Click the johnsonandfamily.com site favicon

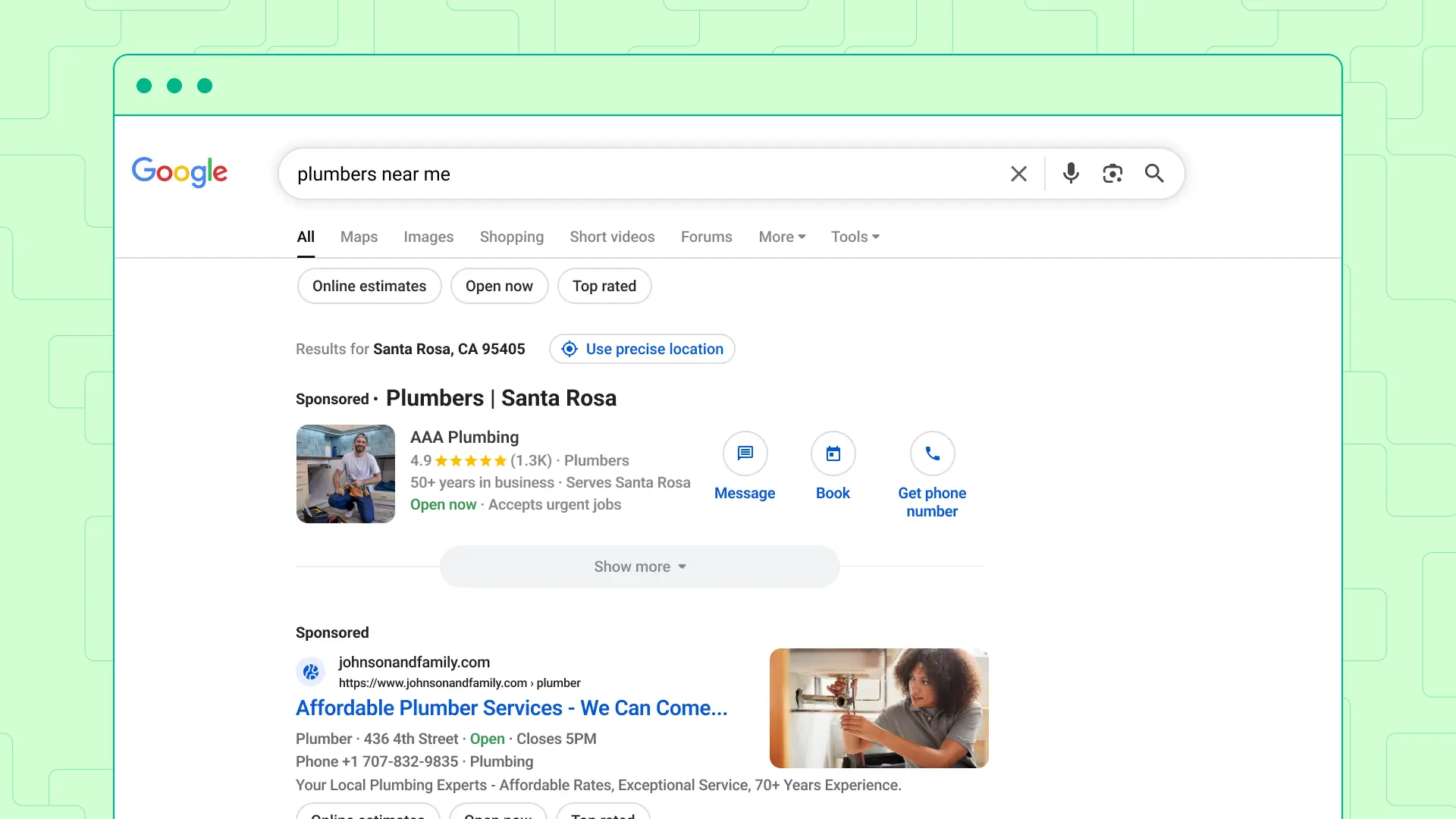tap(310, 671)
